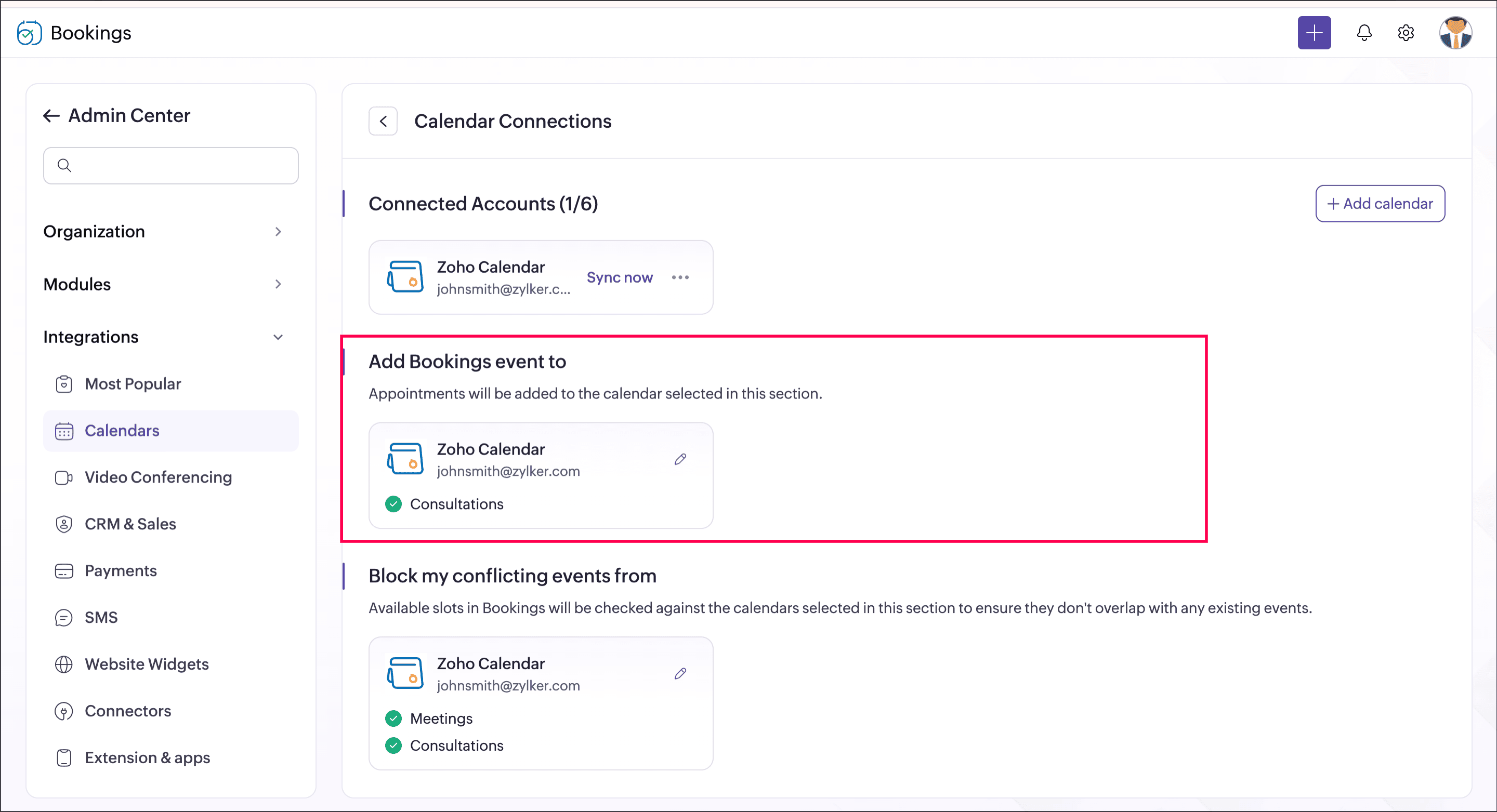Select Calendars in the sidebar
The image size is (1497, 812).
tap(171, 431)
